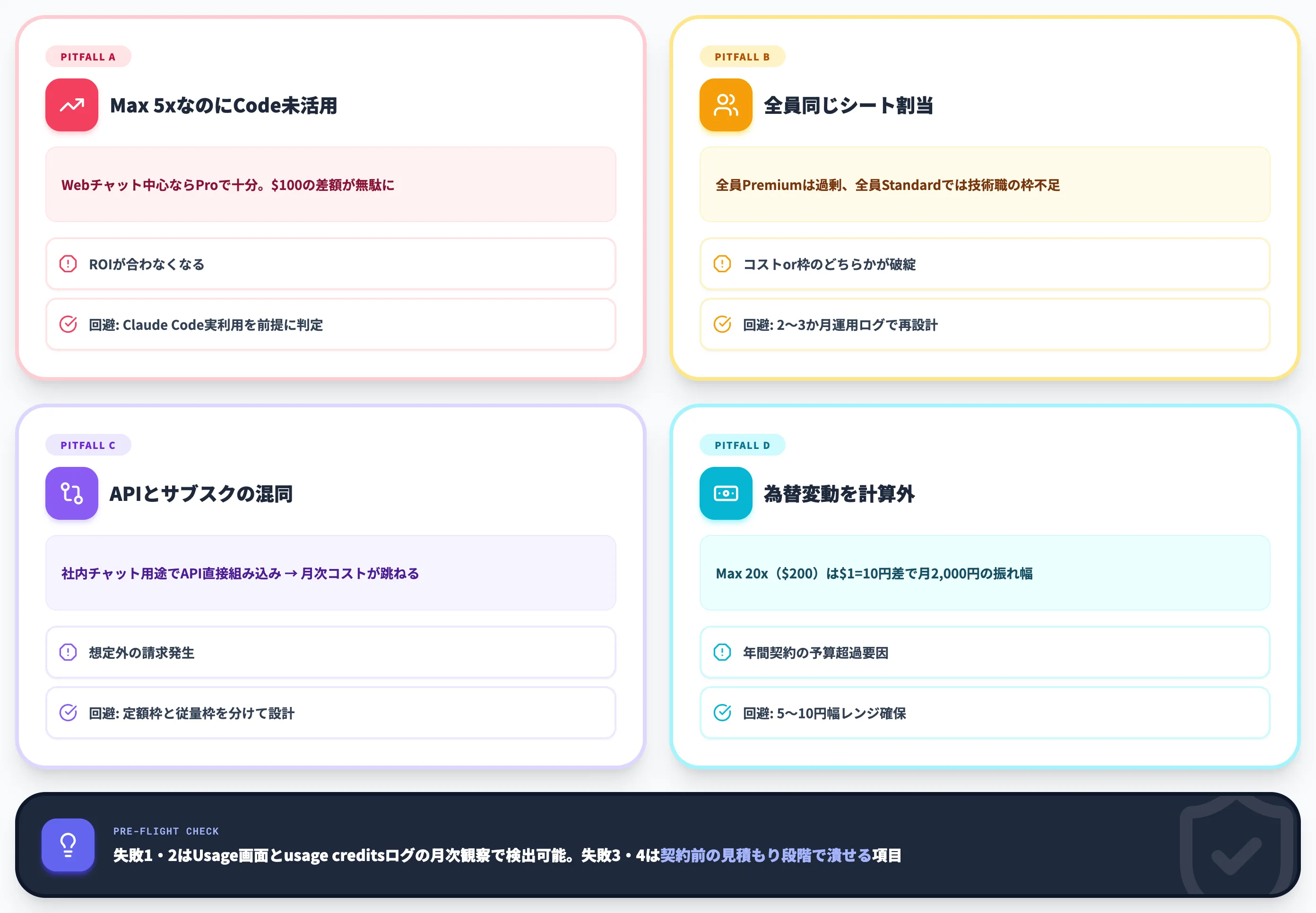The image size is (1316, 913).
Task: Click the pink note Webチャット中心ならProで十分
Action: pyautogui.click(x=331, y=184)
